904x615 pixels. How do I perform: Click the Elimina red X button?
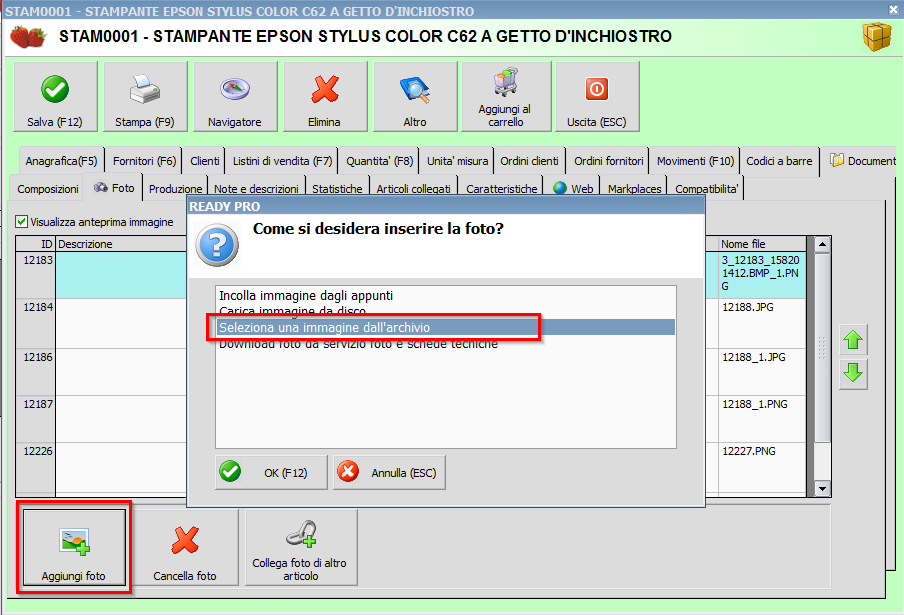click(x=325, y=97)
